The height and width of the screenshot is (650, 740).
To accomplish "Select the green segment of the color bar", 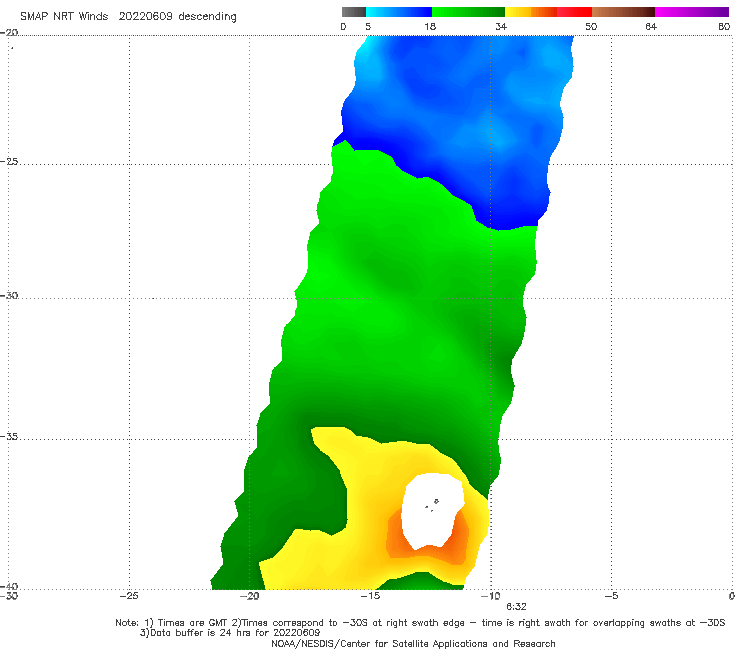I will (469, 12).
